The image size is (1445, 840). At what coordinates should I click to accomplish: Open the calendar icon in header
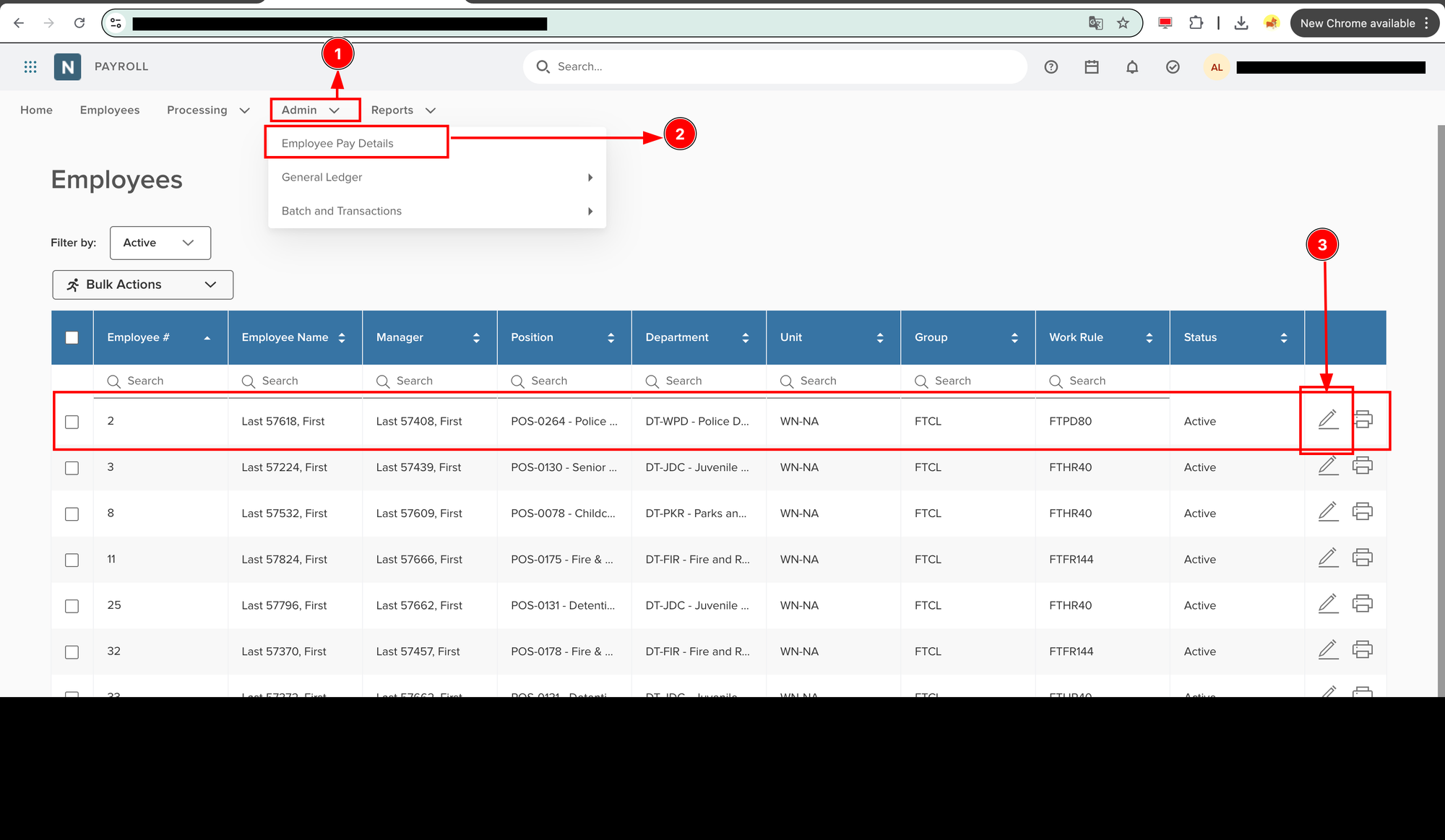pyautogui.click(x=1092, y=67)
